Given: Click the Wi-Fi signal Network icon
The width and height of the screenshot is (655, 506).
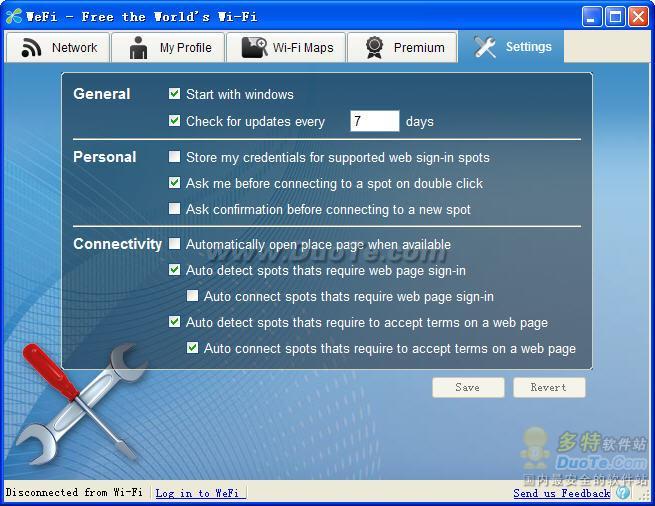Looking at the screenshot, I should 31,47.
